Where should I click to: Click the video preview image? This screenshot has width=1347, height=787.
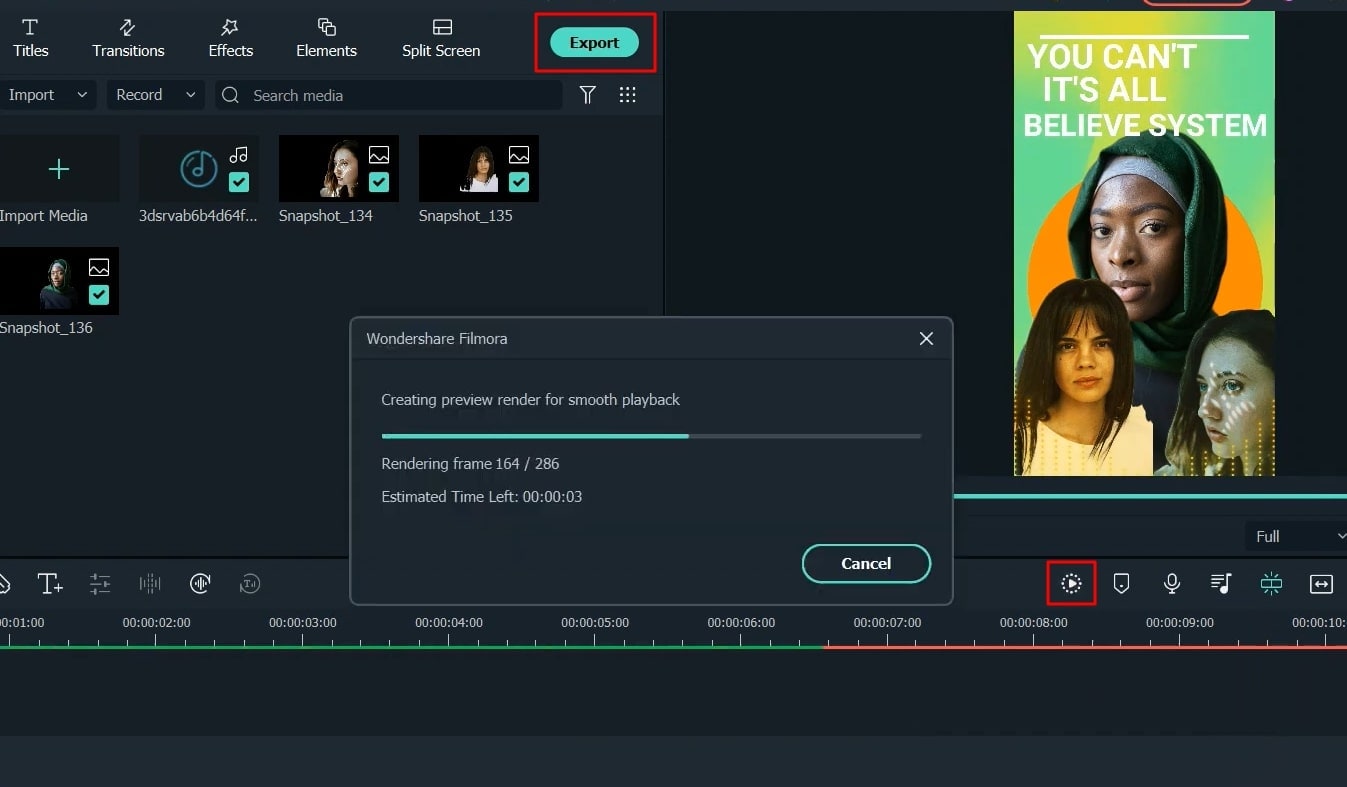tap(1144, 243)
